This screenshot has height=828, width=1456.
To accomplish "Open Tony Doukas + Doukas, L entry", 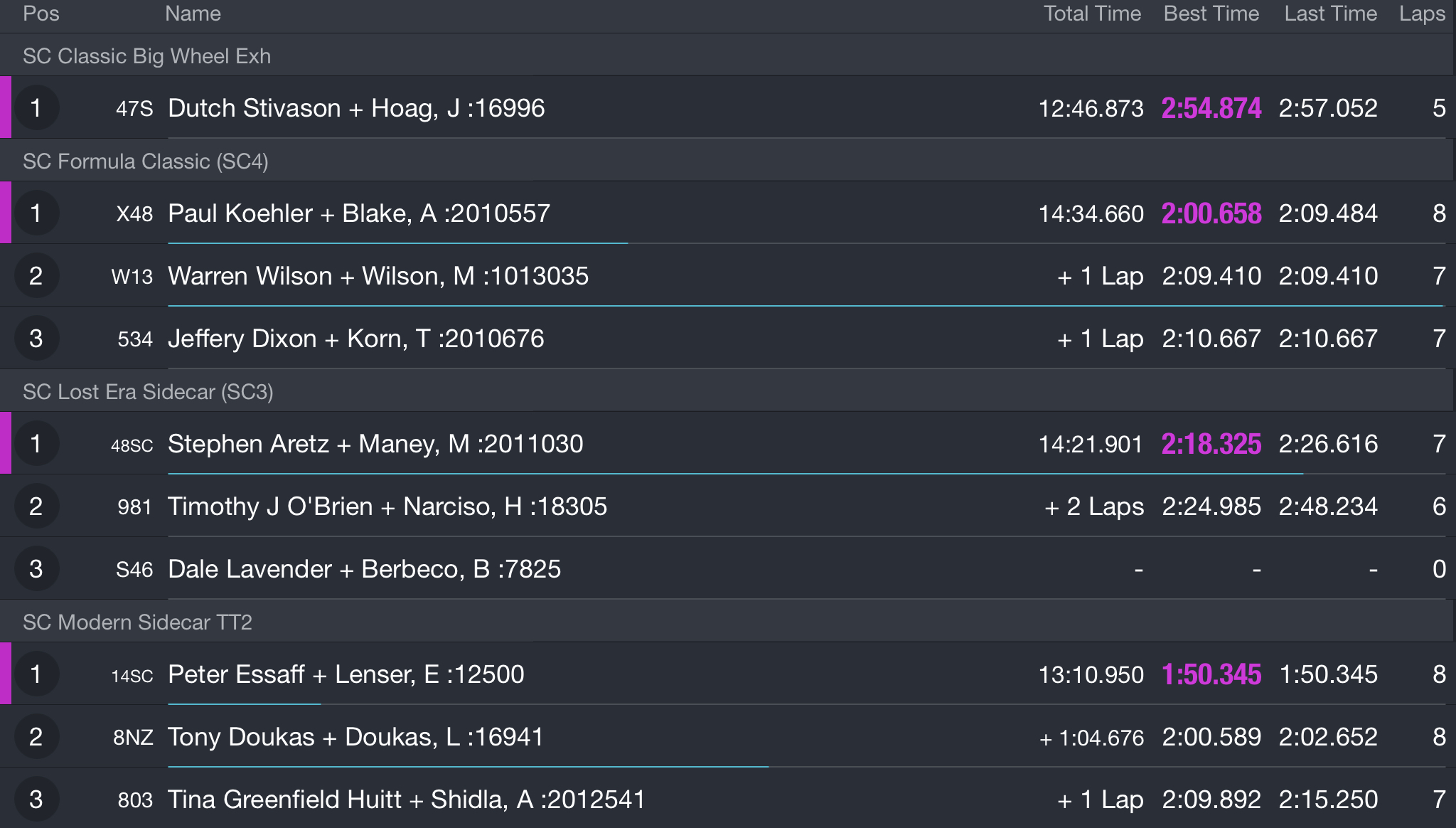I will pos(728,736).
